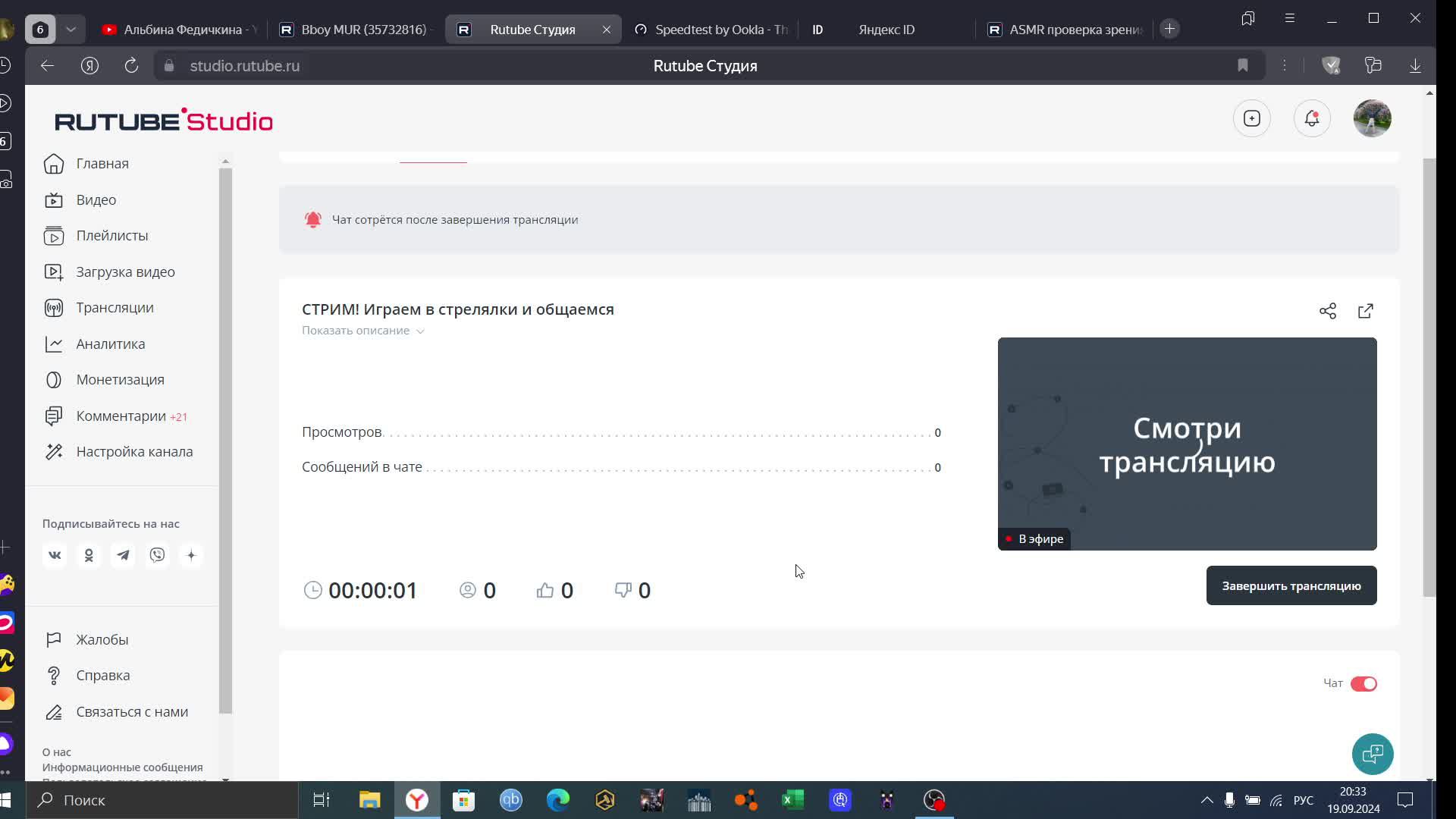
Task: Click the Yandex home button in toolbar
Action: [x=89, y=66]
